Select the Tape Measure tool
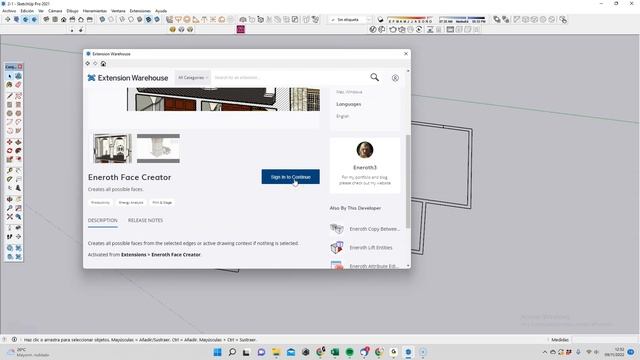 tap(9, 170)
